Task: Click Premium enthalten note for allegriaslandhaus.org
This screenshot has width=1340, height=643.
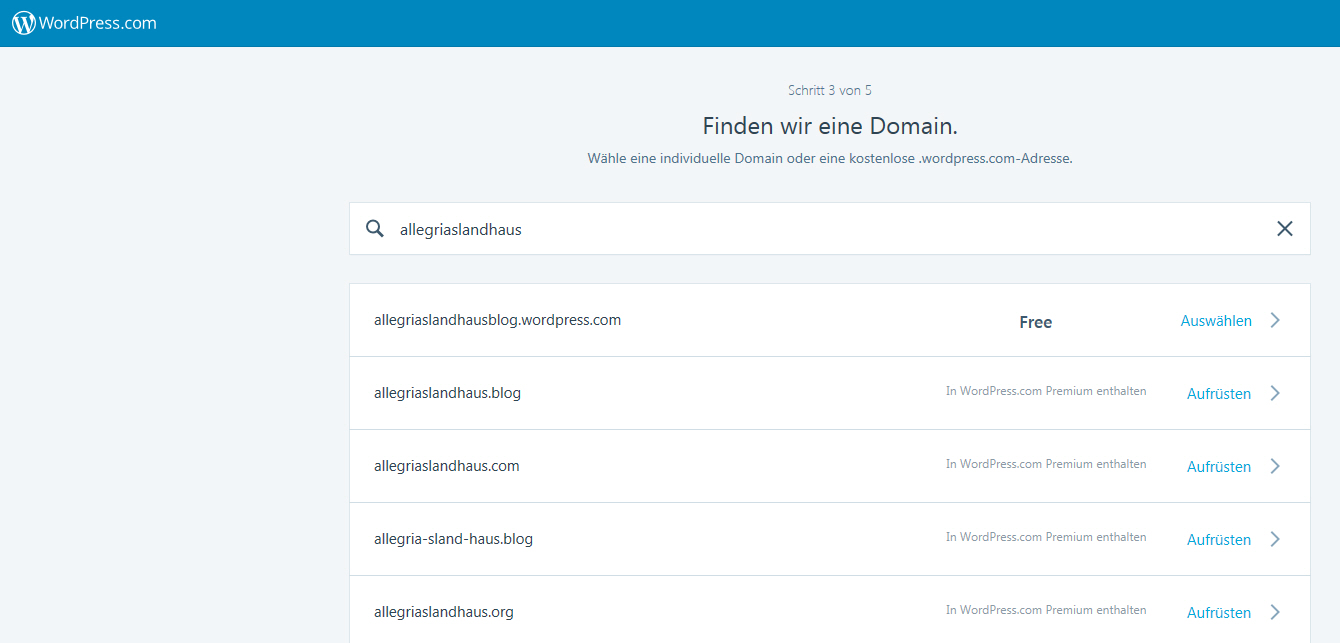Action: tap(1046, 610)
